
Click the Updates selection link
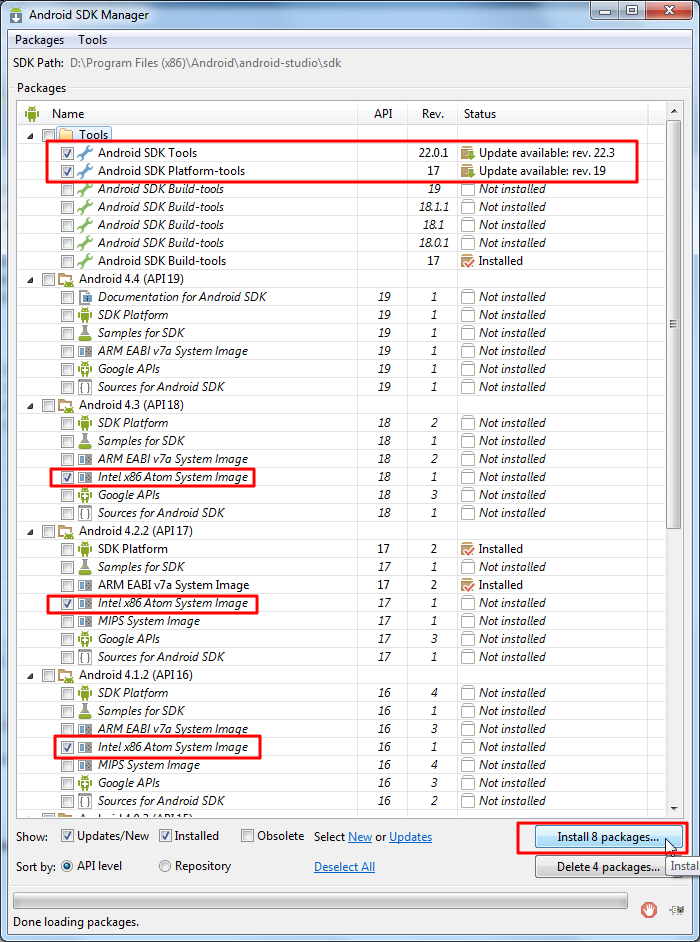[x=410, y=836]
